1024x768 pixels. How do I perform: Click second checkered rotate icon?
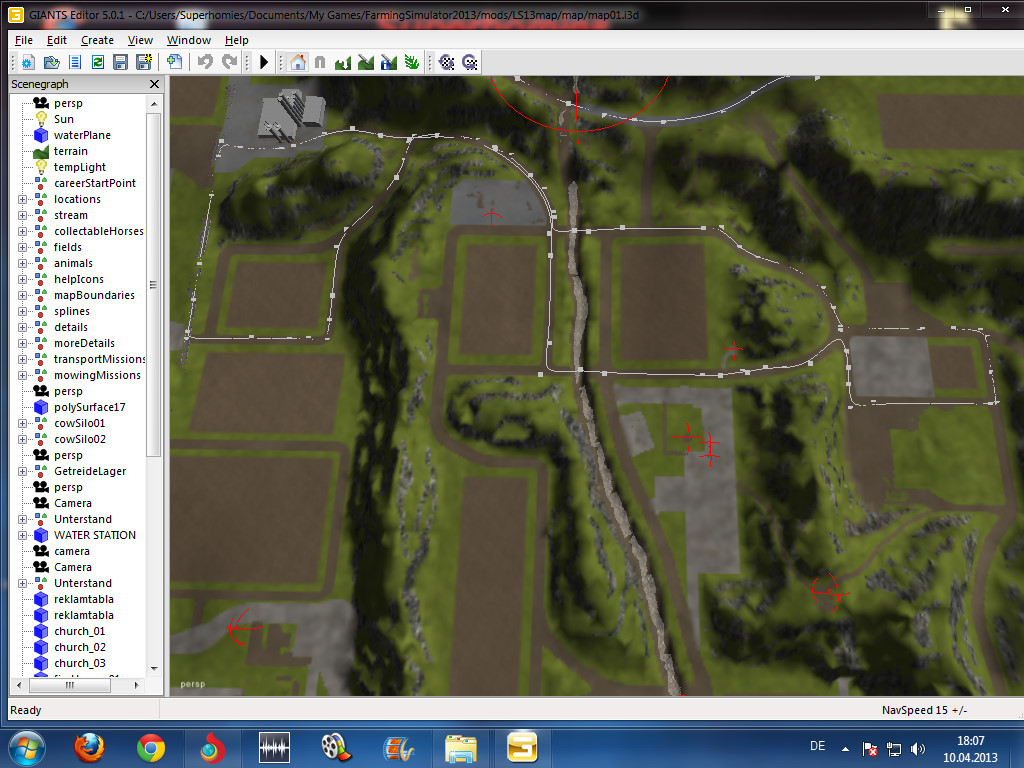(470, 63)
